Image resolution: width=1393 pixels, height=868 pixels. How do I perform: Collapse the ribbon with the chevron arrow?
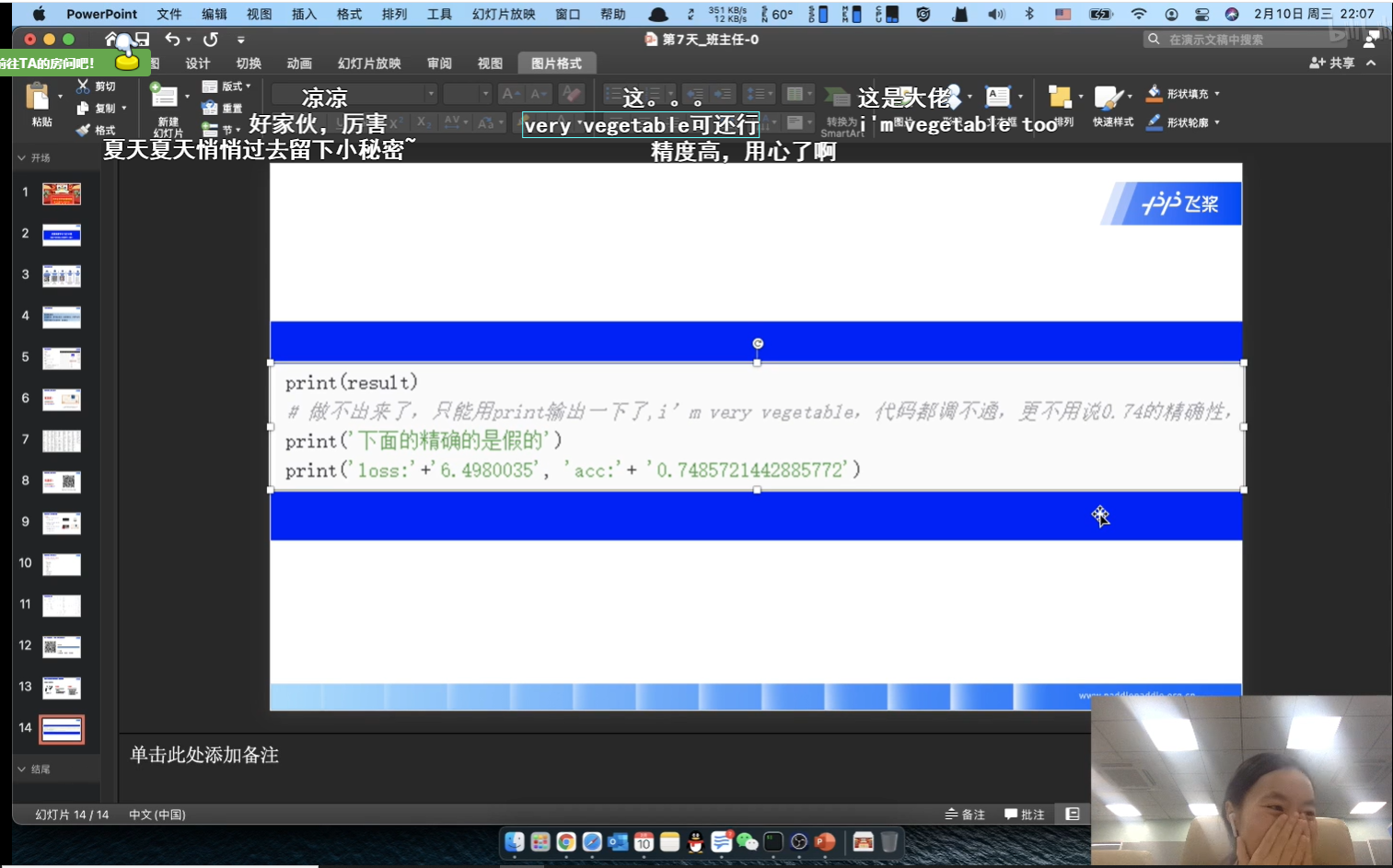coord(1371,63)
